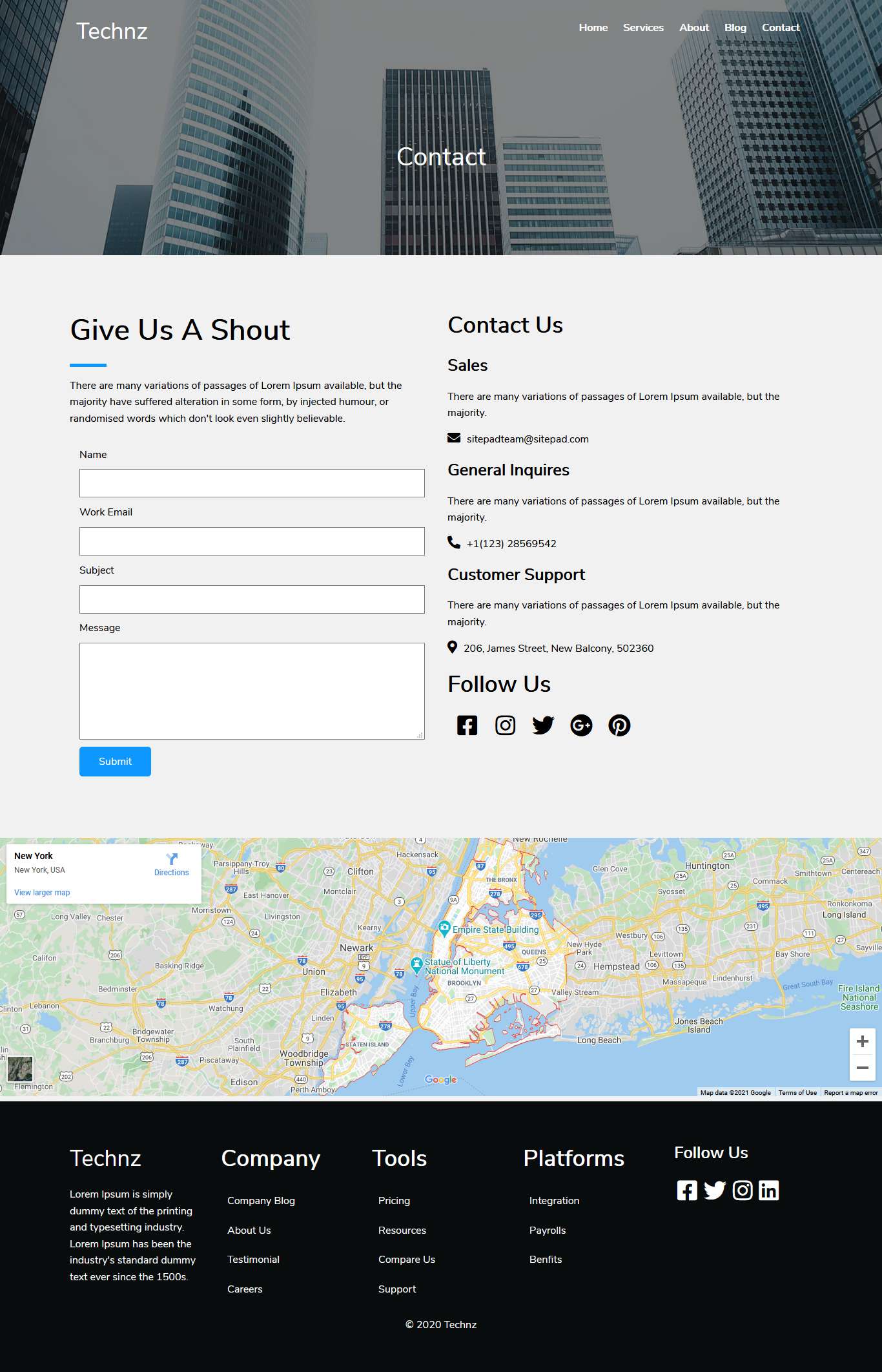The height and width of the screenshot is (1372, 882).
Task: Open map Terms of Use link
Action: click(x=797, y=1093)
